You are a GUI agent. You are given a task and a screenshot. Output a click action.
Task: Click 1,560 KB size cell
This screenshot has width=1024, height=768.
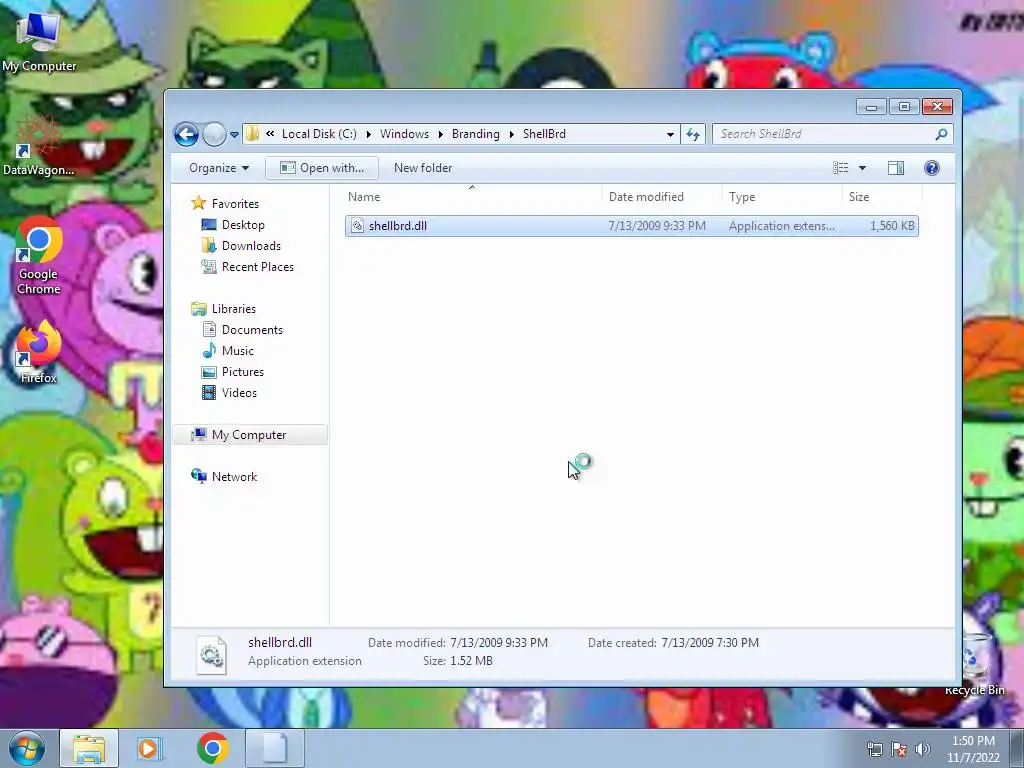click(892, 226)
